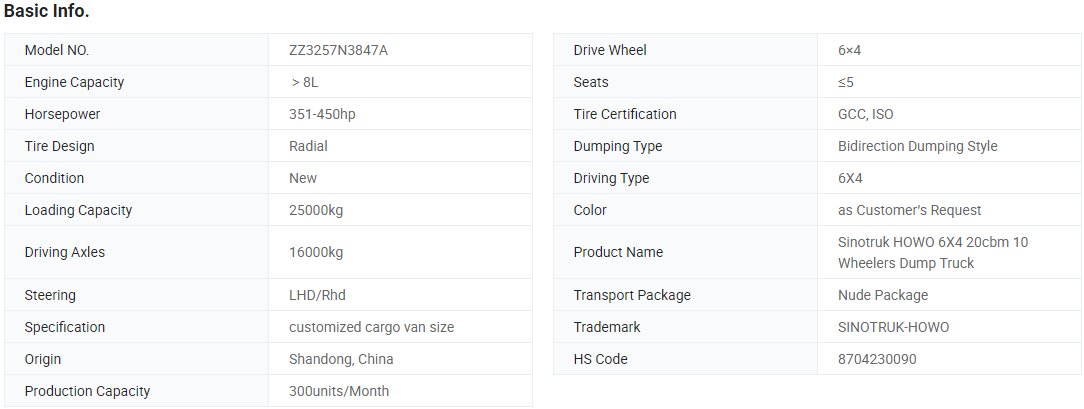
Task: Select the LHD/Rhd steering value
Action: pos(317,295)
